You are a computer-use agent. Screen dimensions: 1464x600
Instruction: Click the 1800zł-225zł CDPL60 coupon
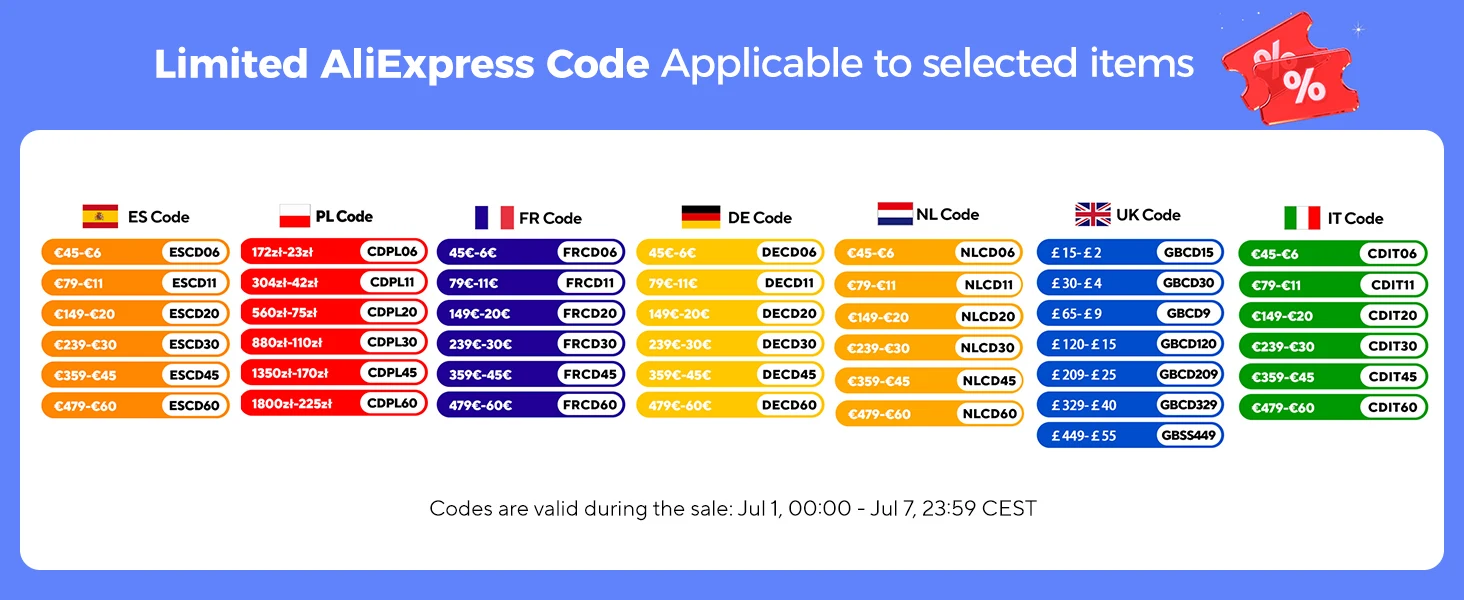pos(335,403)
